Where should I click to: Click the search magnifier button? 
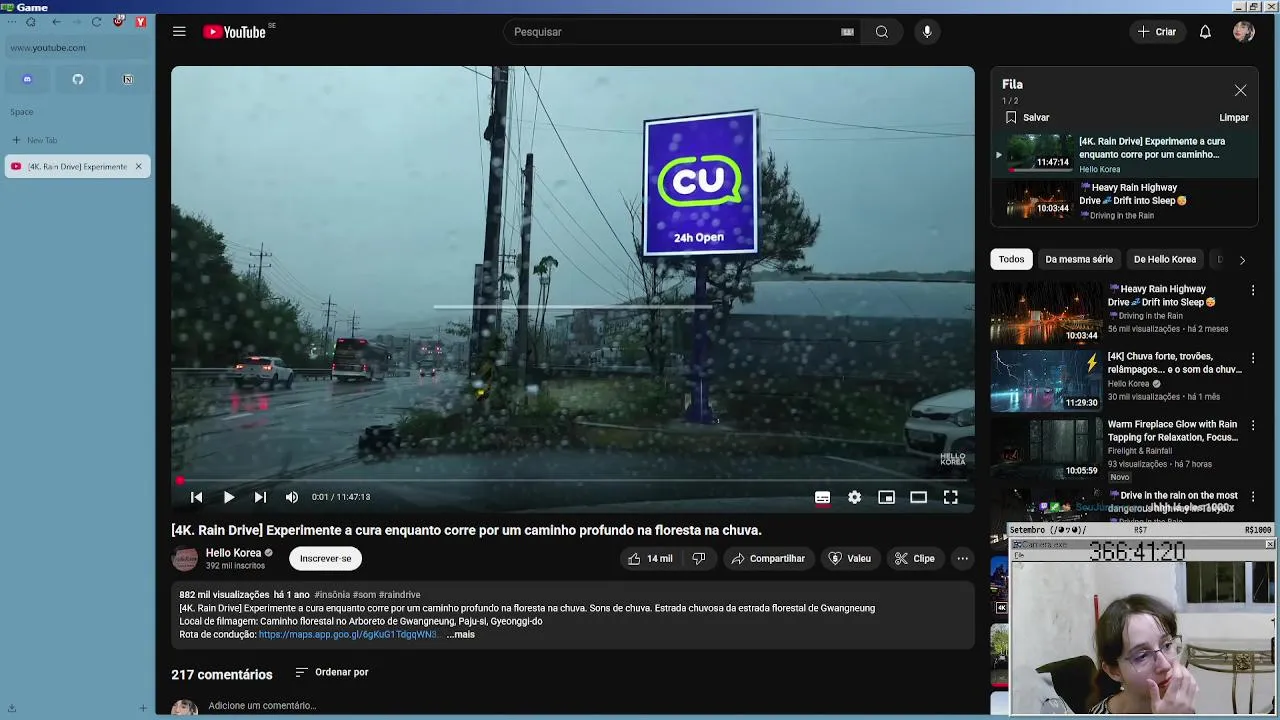point(882,32)
